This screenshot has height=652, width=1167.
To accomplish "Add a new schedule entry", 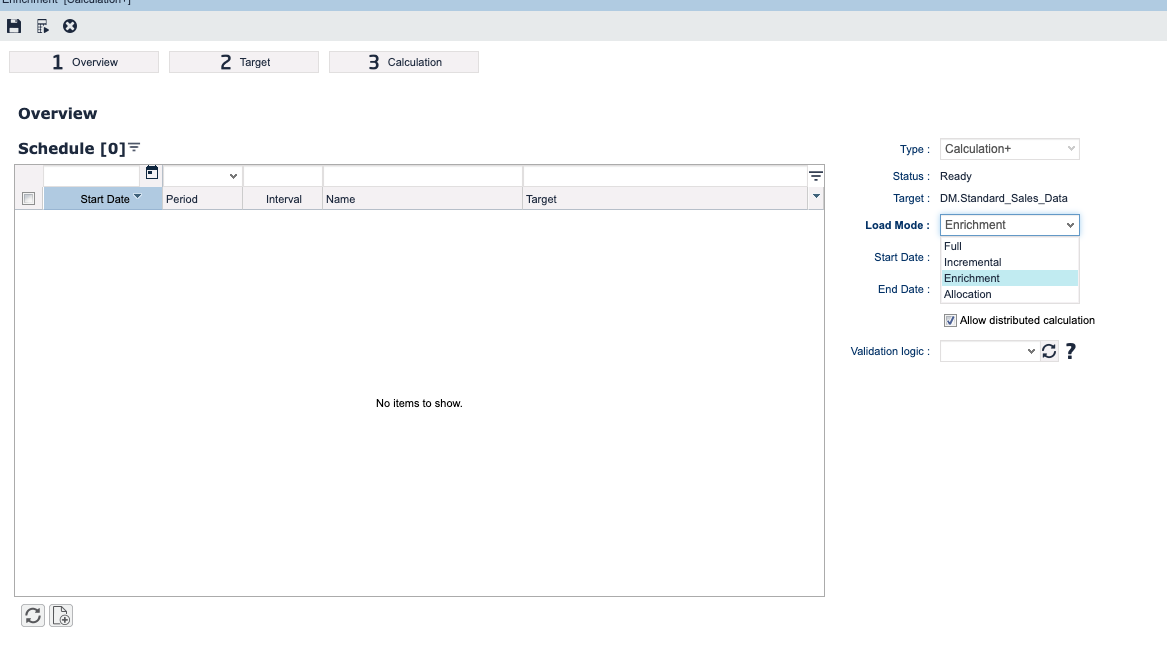I will 60,615.
